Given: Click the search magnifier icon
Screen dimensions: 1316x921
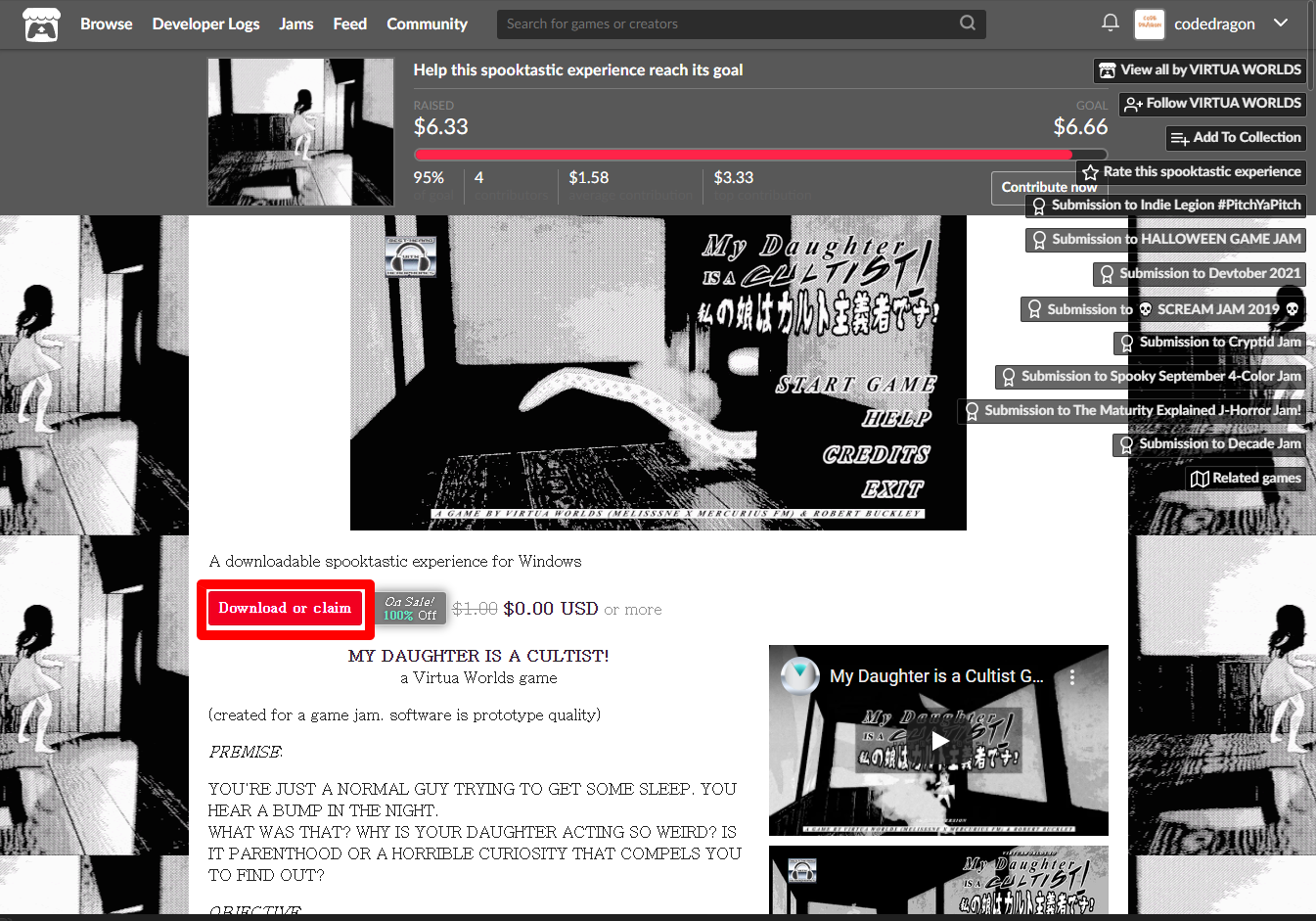Looking at the screenshot, I should pos(967,23).
